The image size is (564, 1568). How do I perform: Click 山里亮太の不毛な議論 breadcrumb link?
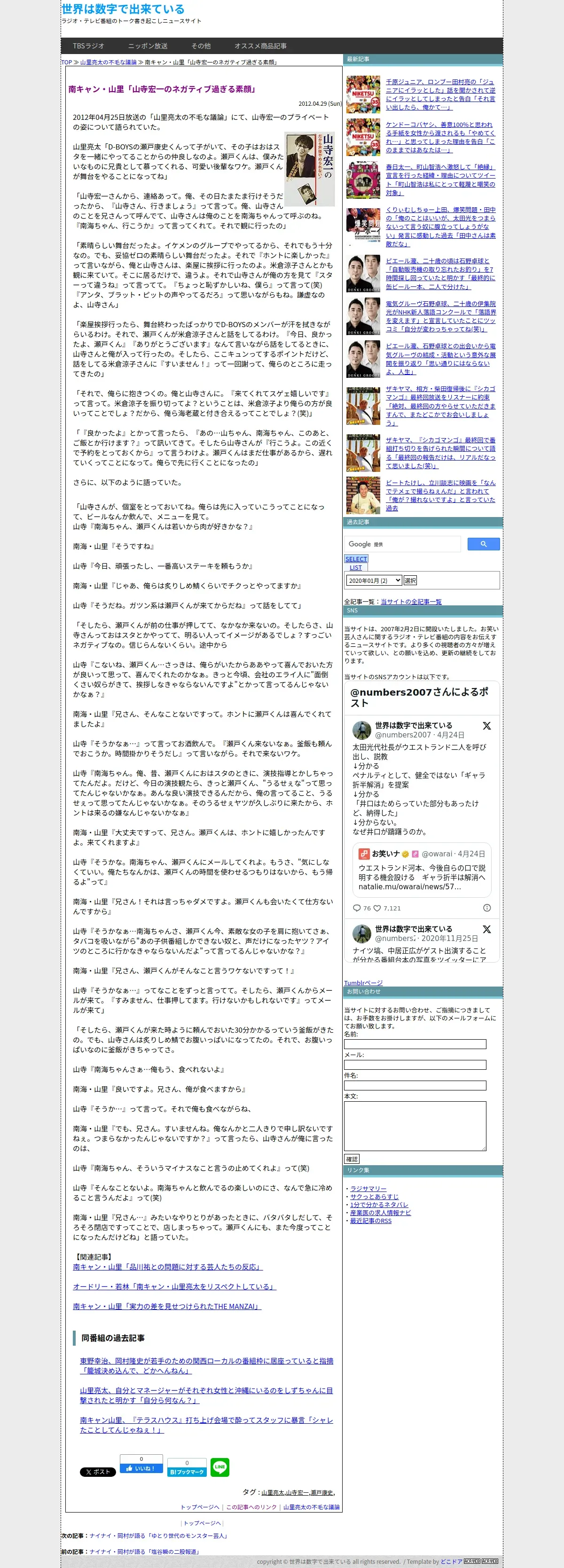(108, 62)
